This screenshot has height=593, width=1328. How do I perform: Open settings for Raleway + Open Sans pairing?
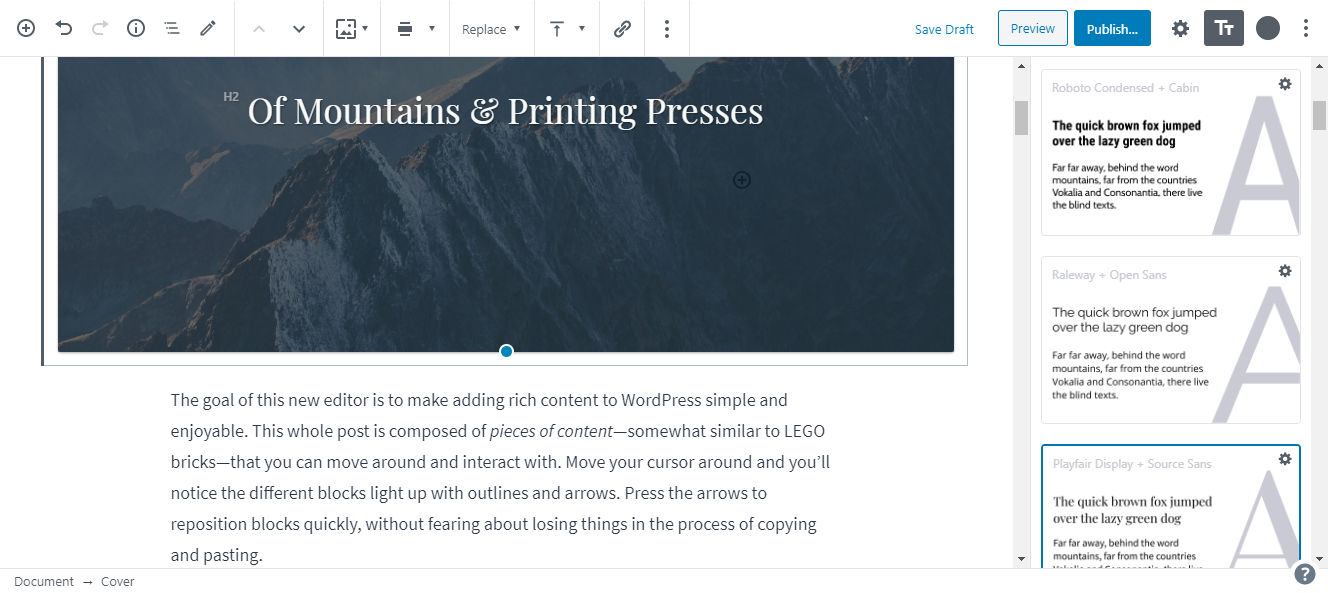[x=1285, y=270]
